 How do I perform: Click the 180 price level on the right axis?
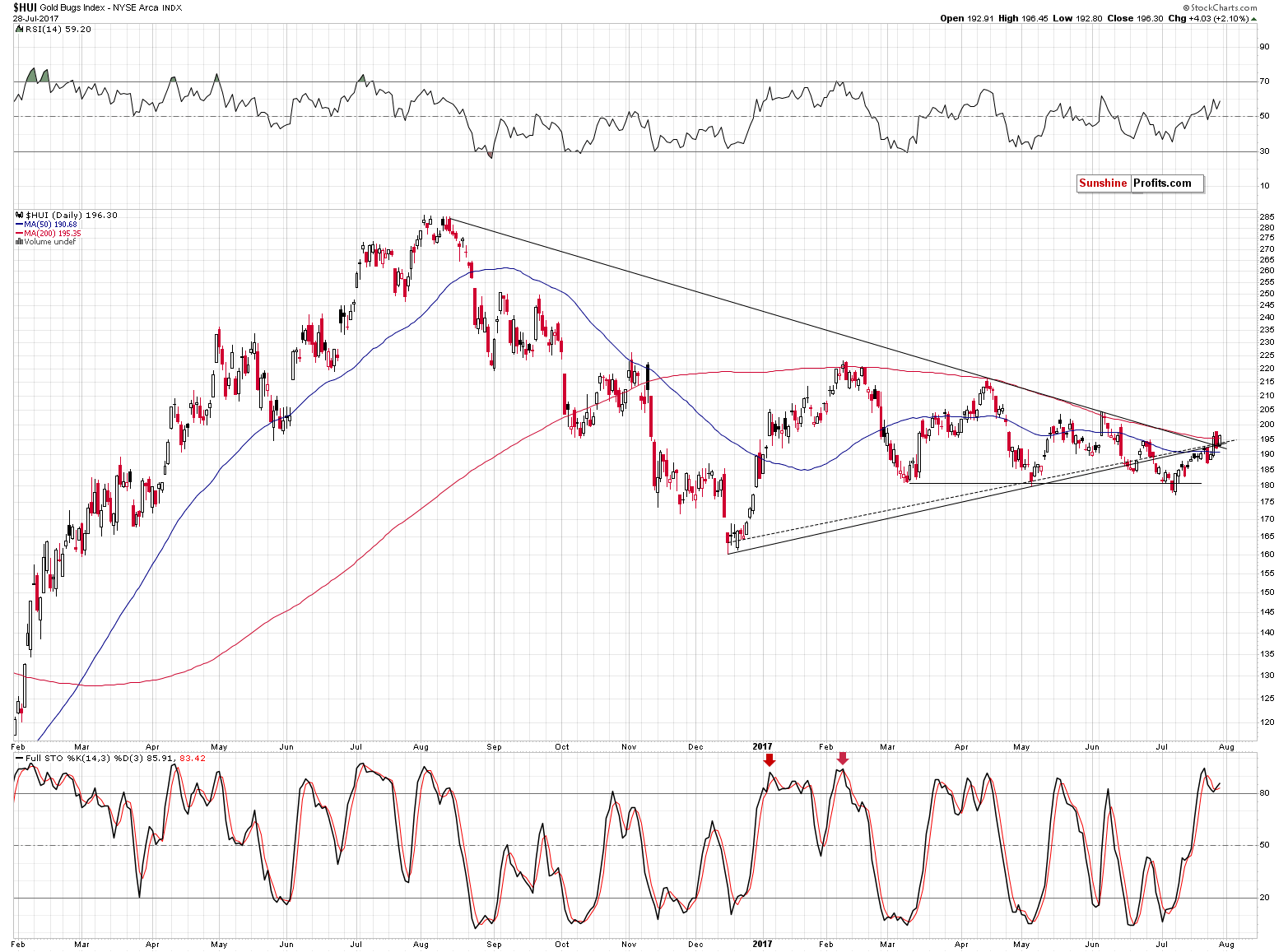click(x=1267, y=485)
